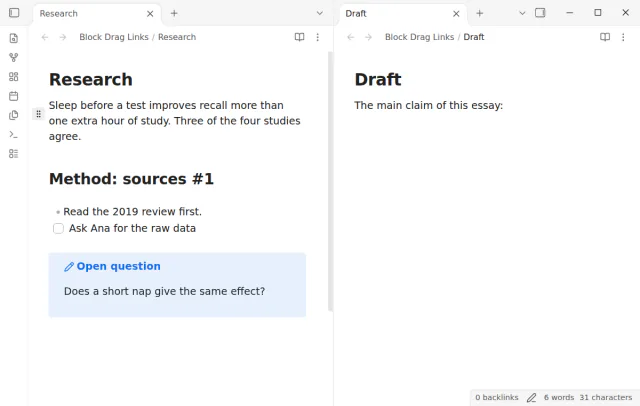
Task: Click the 0 backlinks status item
Action: (x=496, y=397)
